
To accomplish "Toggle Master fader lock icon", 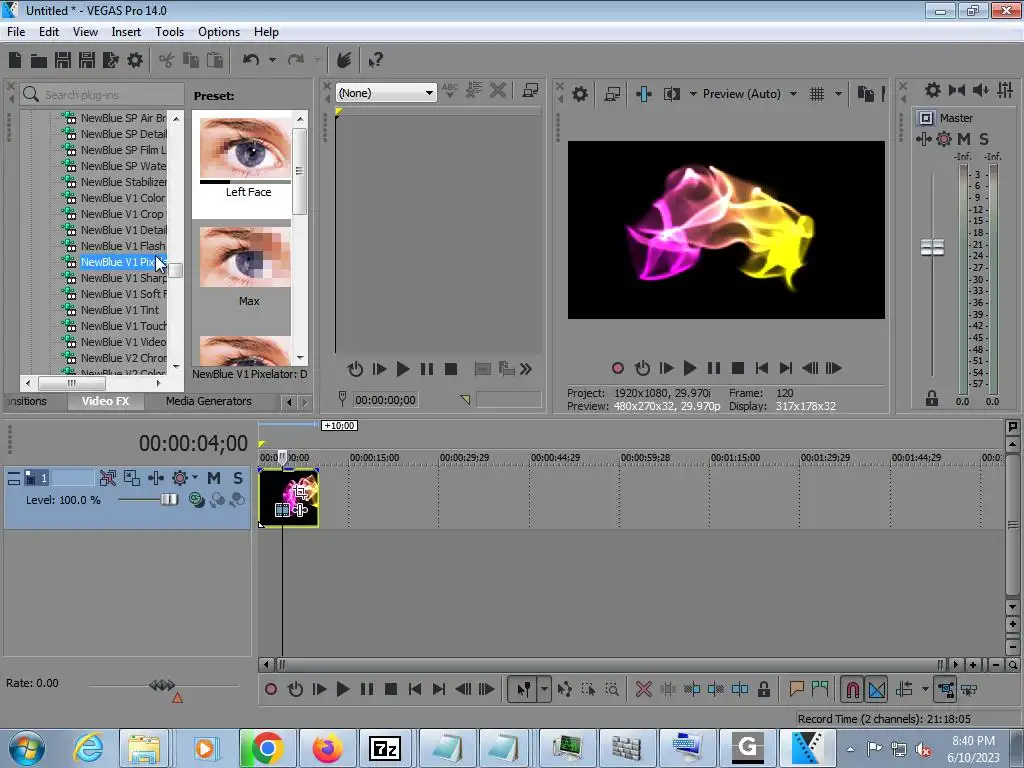I will coord(932,398).
